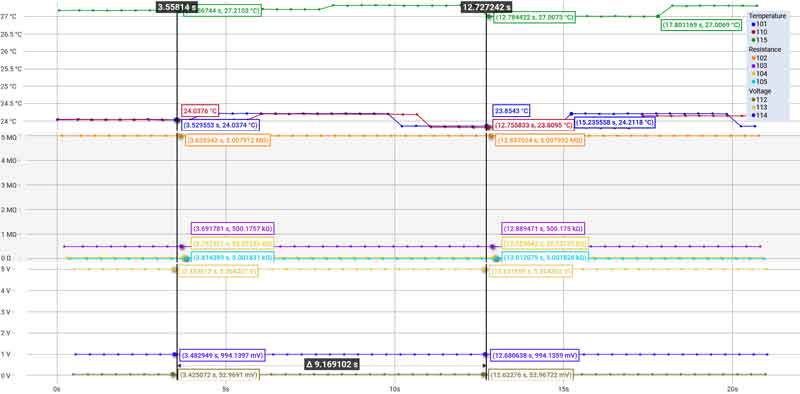
Task: Click the orange 12.83 s 5.0079 MΩ label
Action: click(x=540, y=140)
